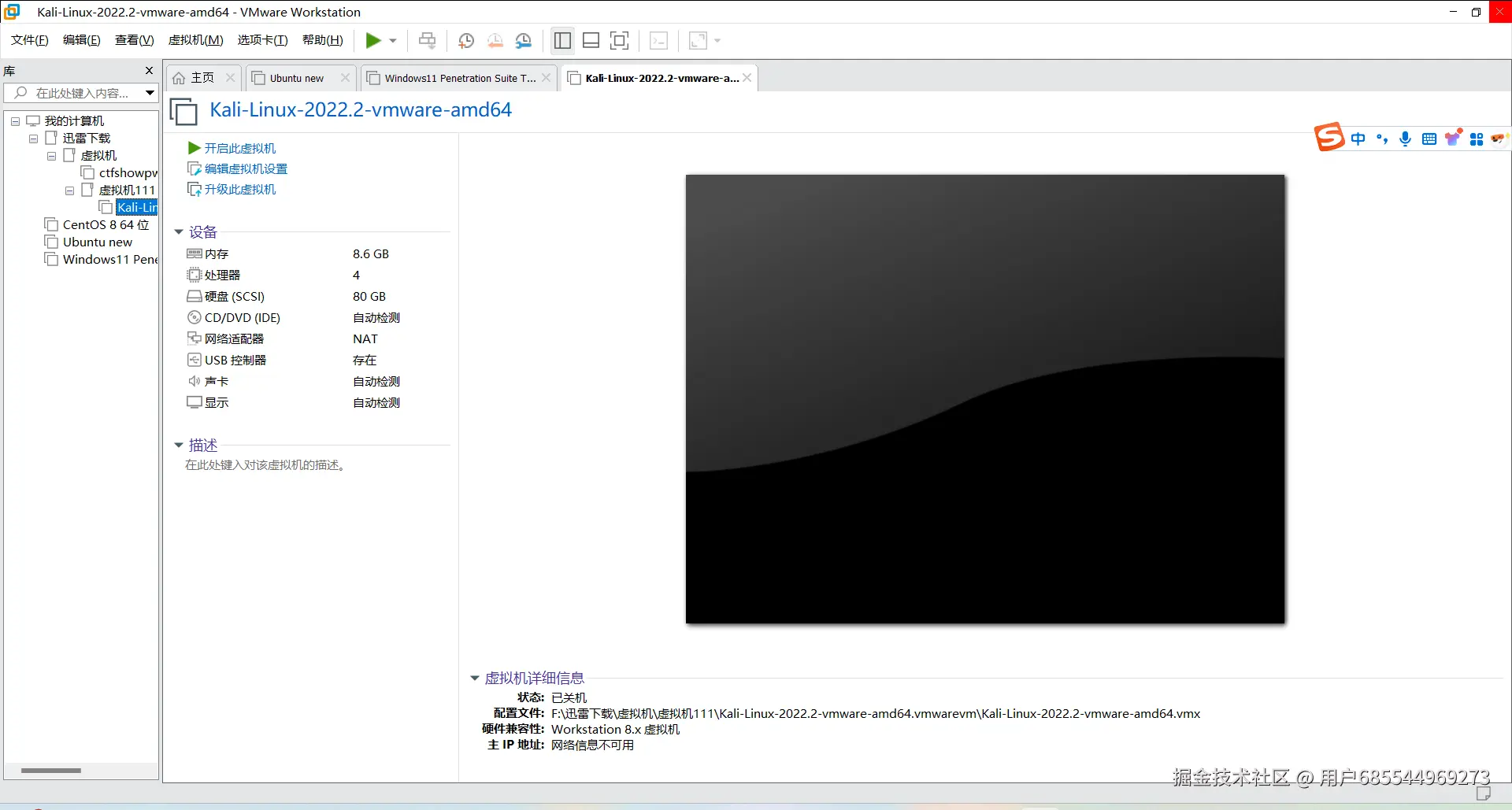Collapse the 虚拟机详细信息 section
Image resolution: width=1512 pixels, height=810 pixels.
click(475, 678)
